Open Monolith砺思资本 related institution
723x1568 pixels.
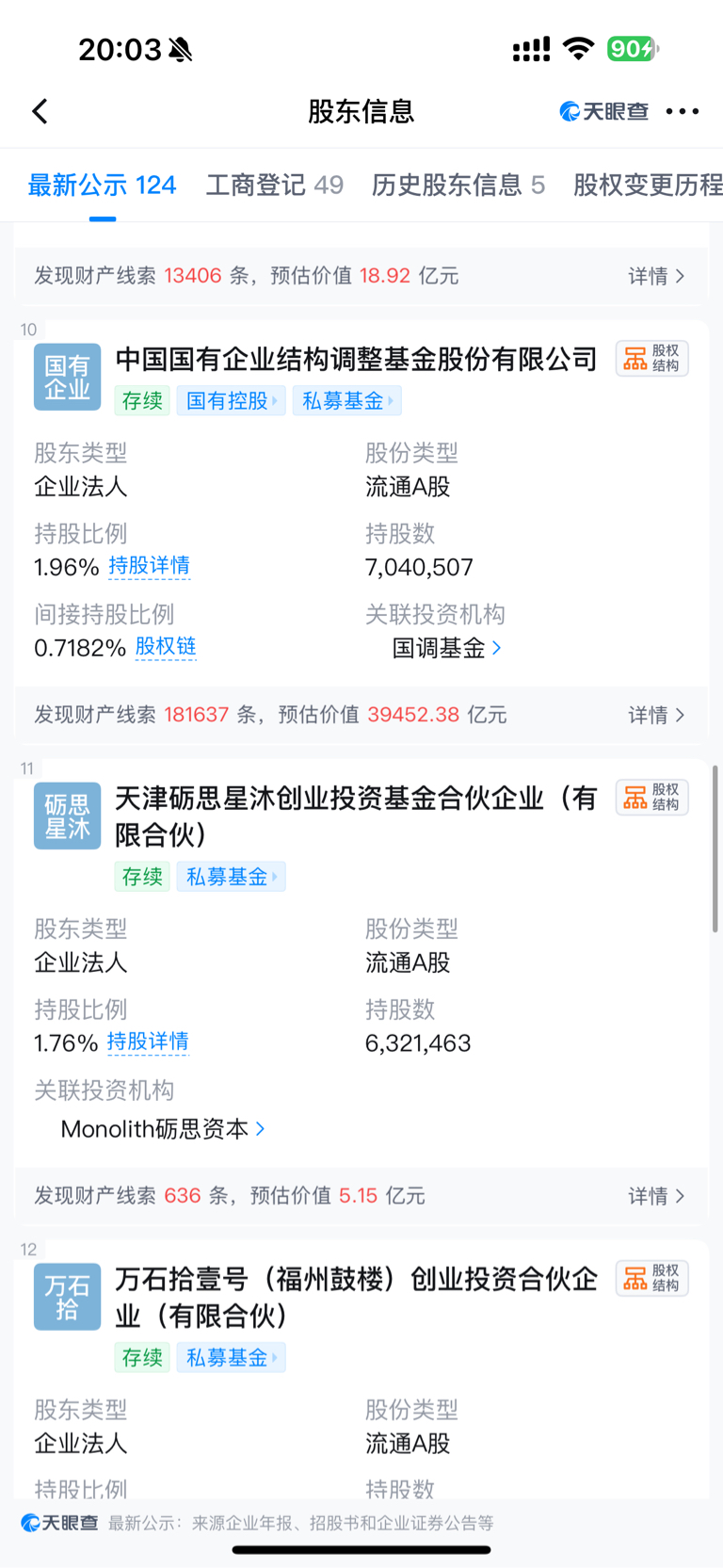tap(163, 1129)
